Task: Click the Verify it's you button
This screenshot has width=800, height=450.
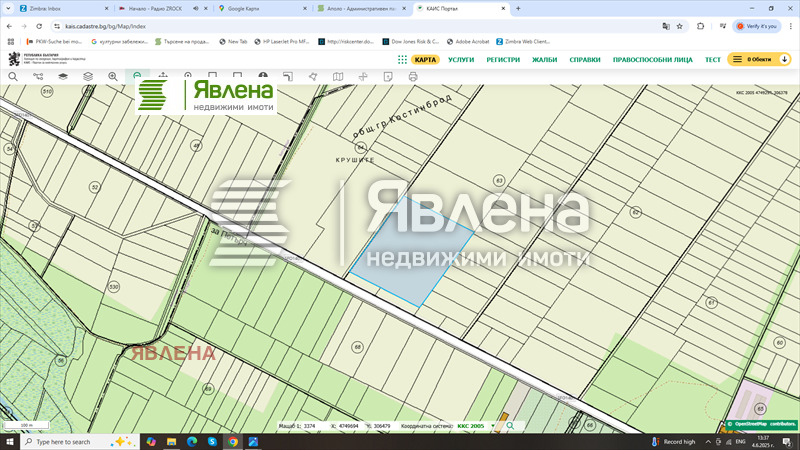Action: 756,26
